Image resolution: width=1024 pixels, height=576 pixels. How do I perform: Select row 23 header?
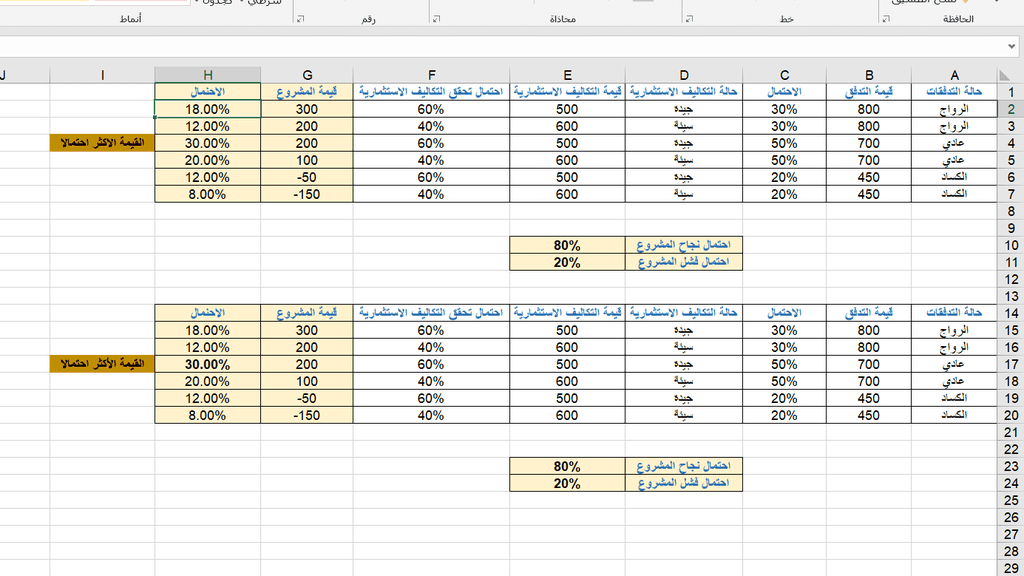pyautogui.click(x=1011, y=466)
